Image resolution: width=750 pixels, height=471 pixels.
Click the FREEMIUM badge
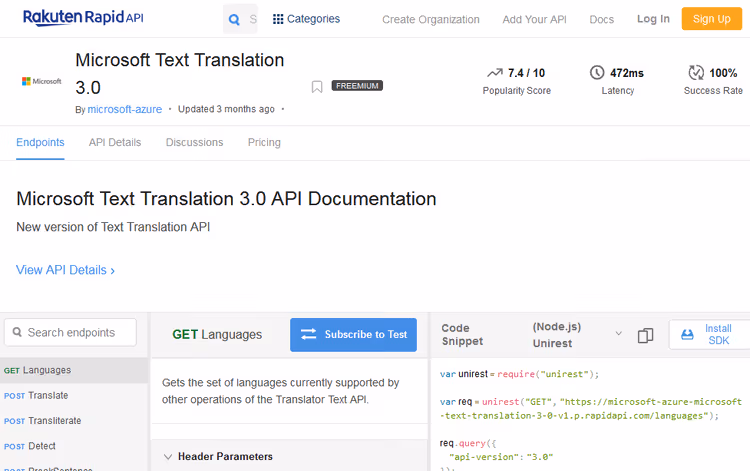(x=357, y=86)
